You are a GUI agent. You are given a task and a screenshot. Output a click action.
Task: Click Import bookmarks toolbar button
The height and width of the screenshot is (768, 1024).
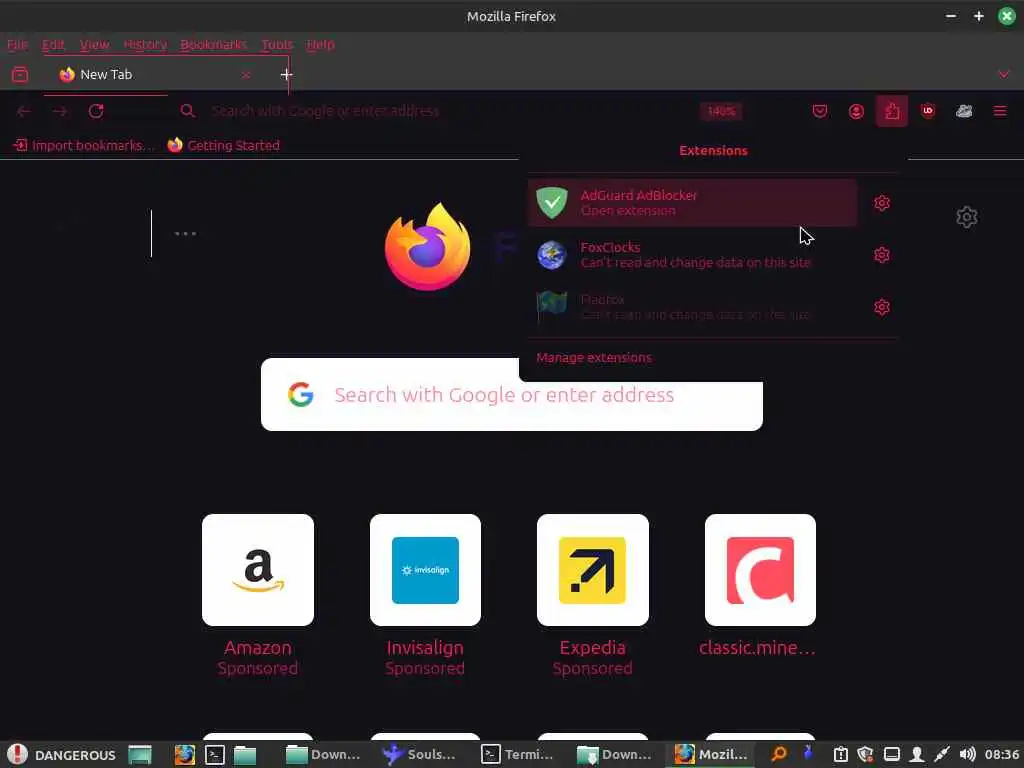pyautogui.click(x=84, y=145)
